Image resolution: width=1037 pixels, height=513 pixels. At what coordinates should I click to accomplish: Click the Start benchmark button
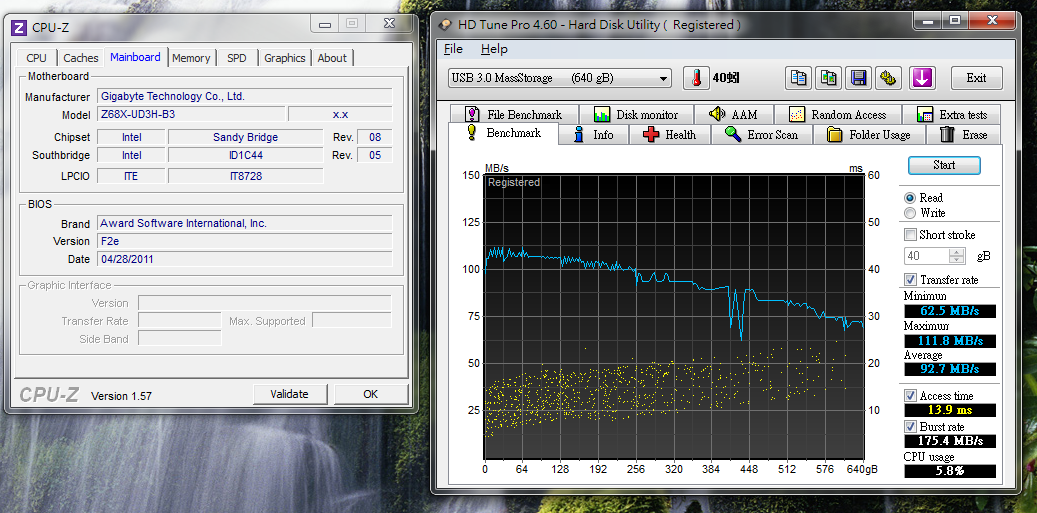[944, 165]
